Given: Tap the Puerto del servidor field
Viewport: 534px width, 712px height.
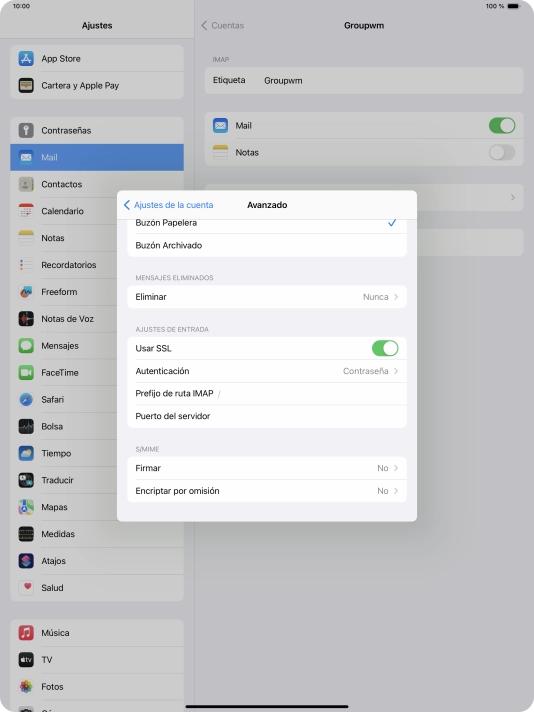Looking at the screenshot, I should click(x=267, y=416).
